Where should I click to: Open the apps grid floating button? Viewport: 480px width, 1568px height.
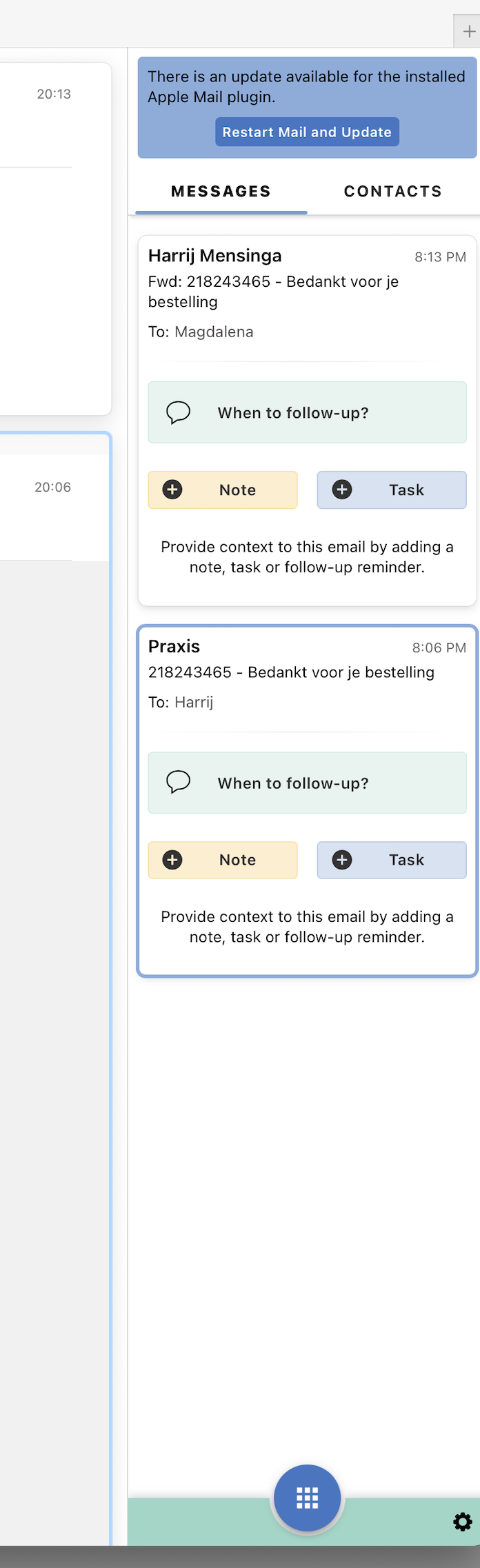[x=307, y=1498]
